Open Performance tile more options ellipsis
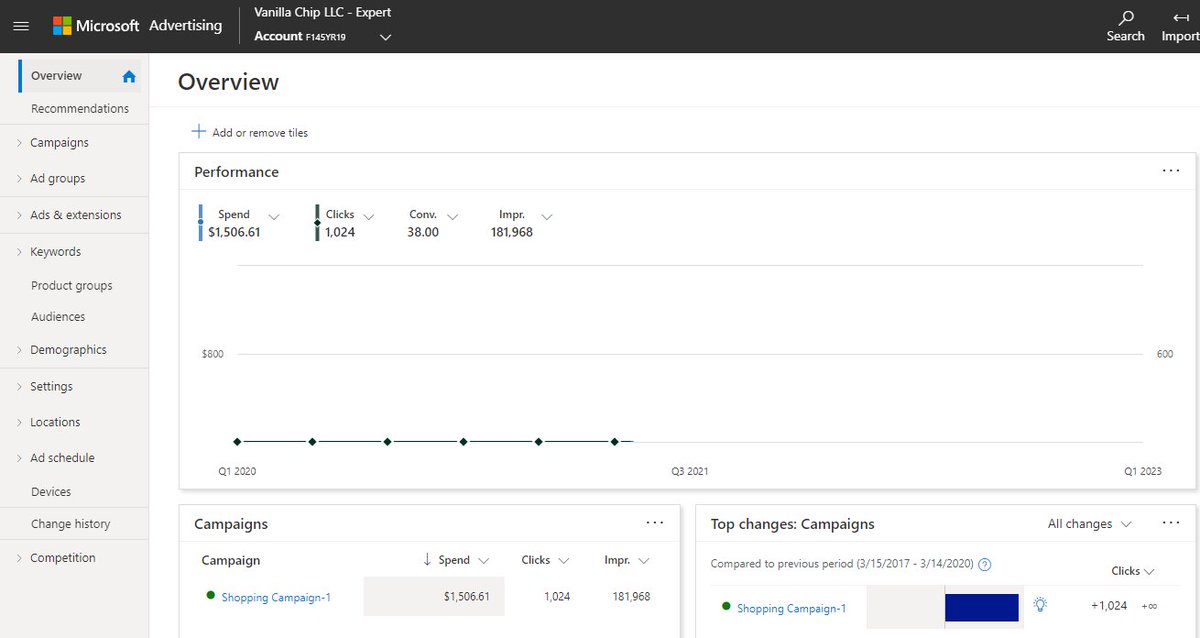This screenshot has height=638, width=1200. [x=1171, y=171]
